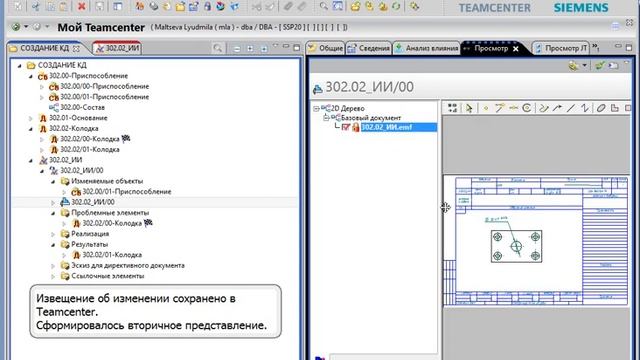
Task: Collapse the Изменяемые объекты folder
Action: coord(53,181)
